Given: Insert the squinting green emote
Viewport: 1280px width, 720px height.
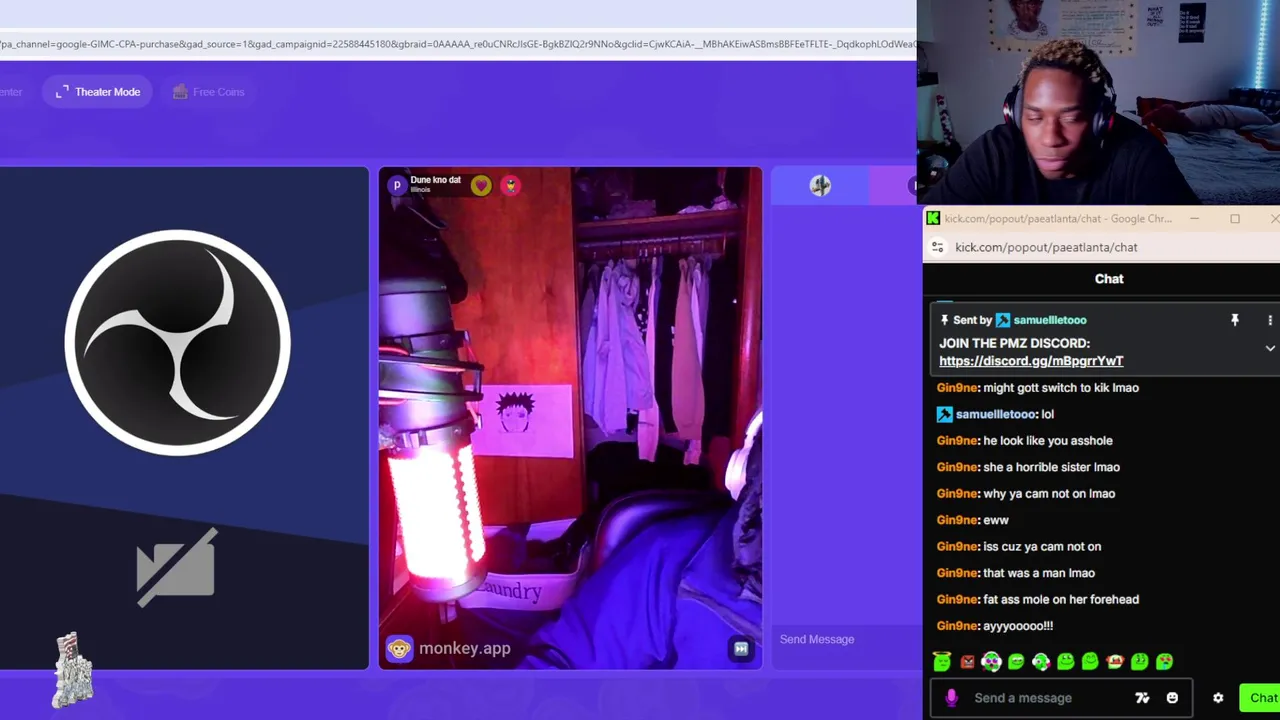Looking at the screenshot, I should 1139,661.
